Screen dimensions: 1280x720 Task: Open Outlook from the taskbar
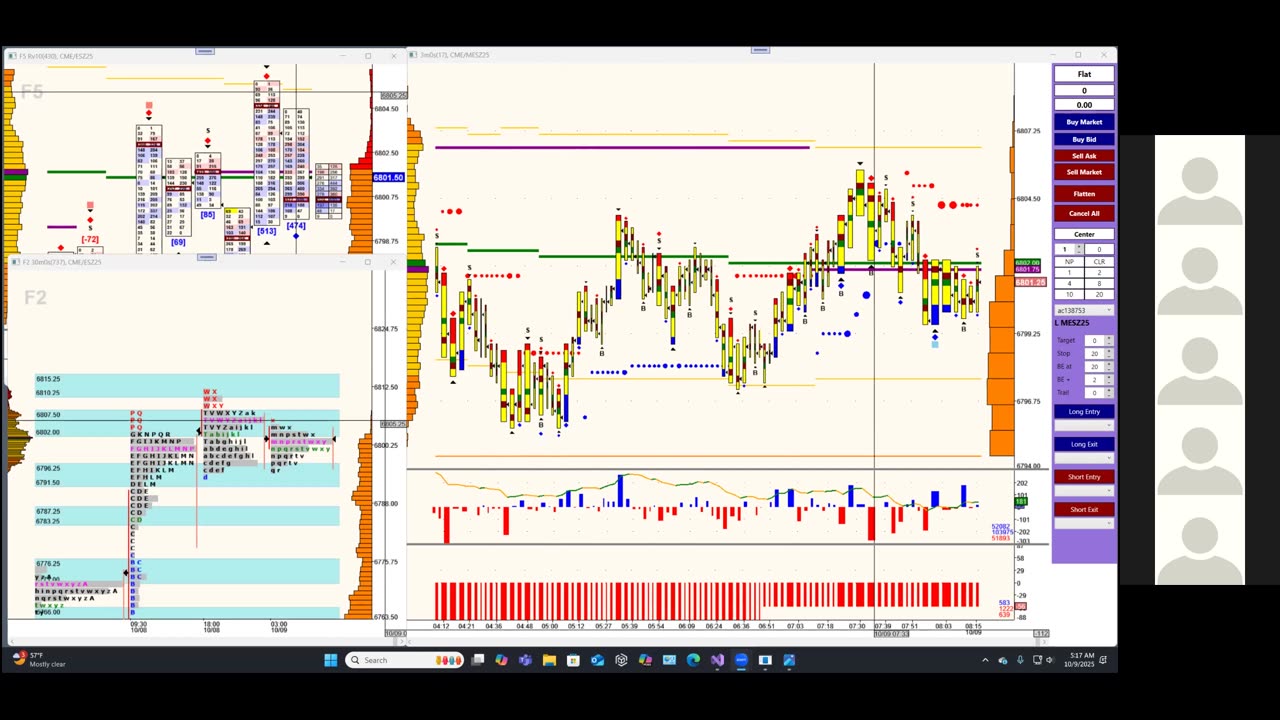pos(597,660)
